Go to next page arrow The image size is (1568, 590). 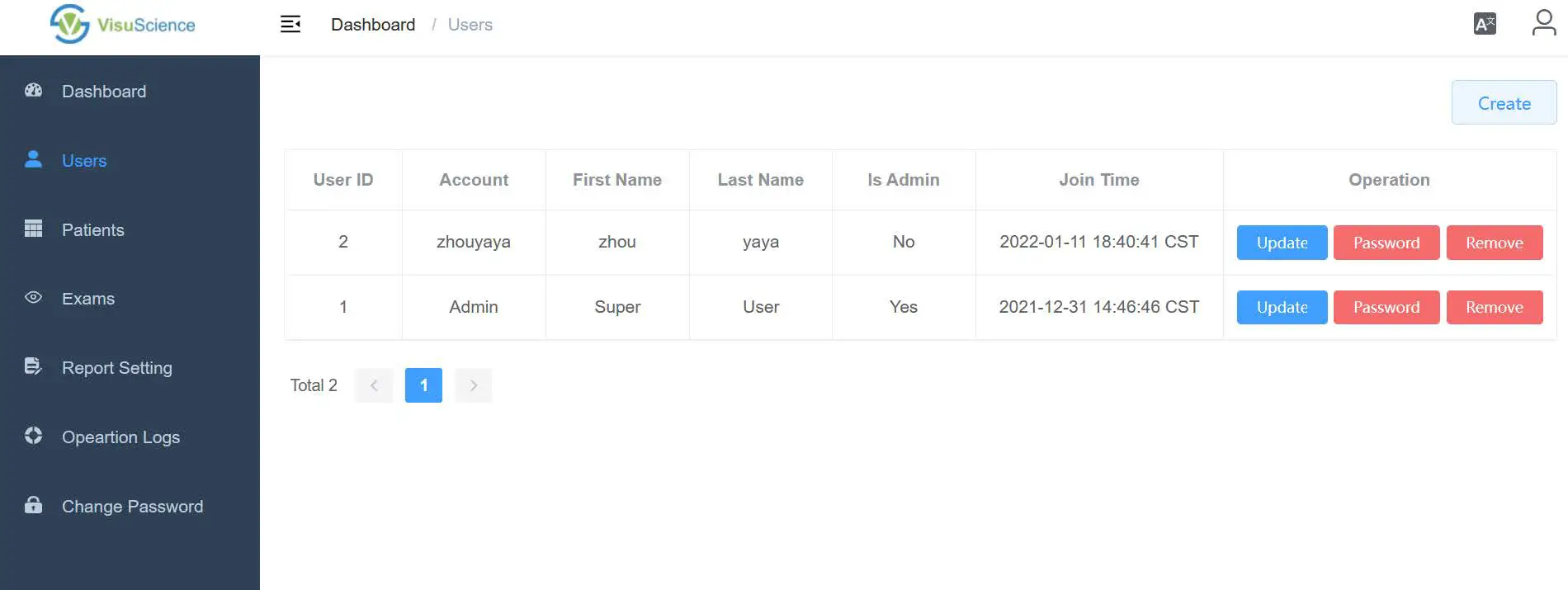(474, 385)
